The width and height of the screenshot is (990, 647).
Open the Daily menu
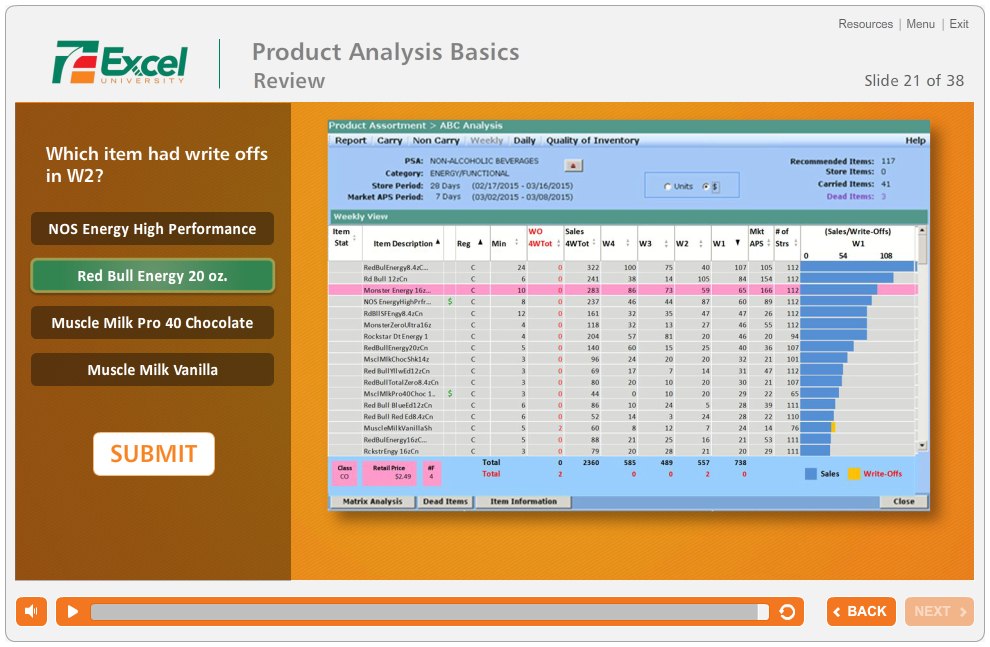click(524, 141)
